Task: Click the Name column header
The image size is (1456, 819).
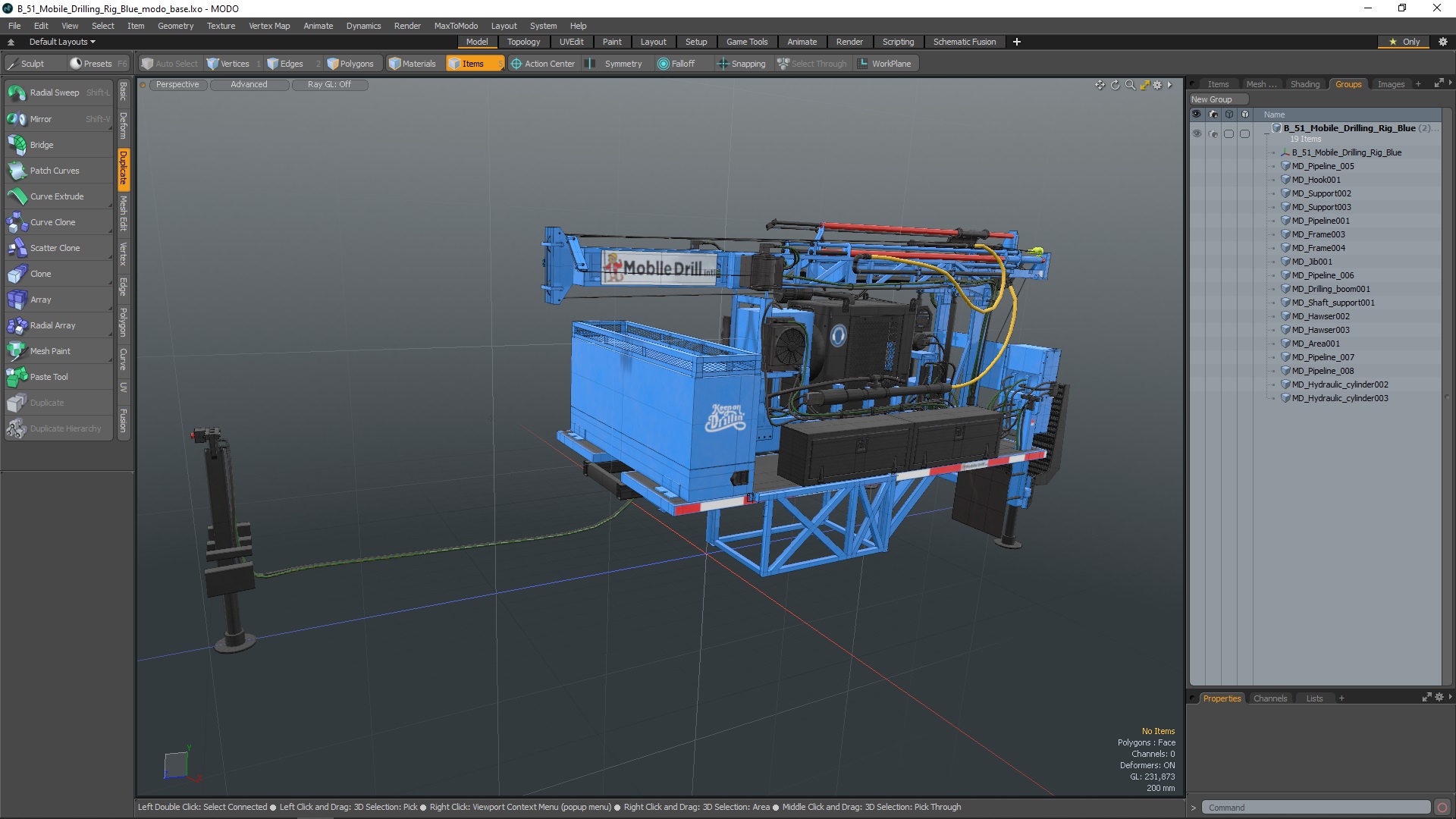Action: [1274, 115]
